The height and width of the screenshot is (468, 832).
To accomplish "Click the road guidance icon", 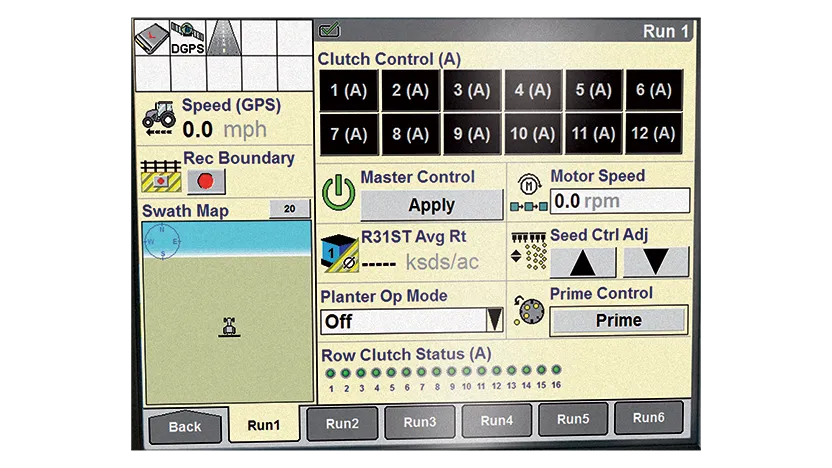I will [223, 38].
